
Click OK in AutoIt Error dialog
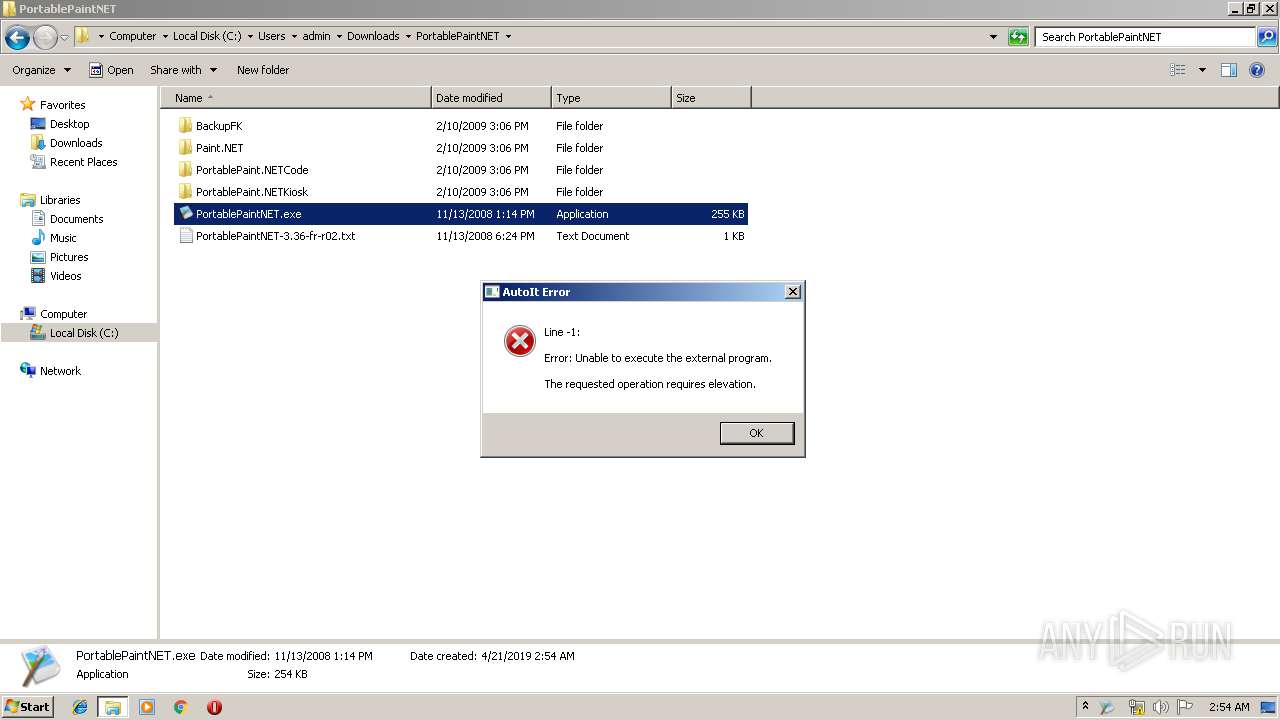pos(756,433)
